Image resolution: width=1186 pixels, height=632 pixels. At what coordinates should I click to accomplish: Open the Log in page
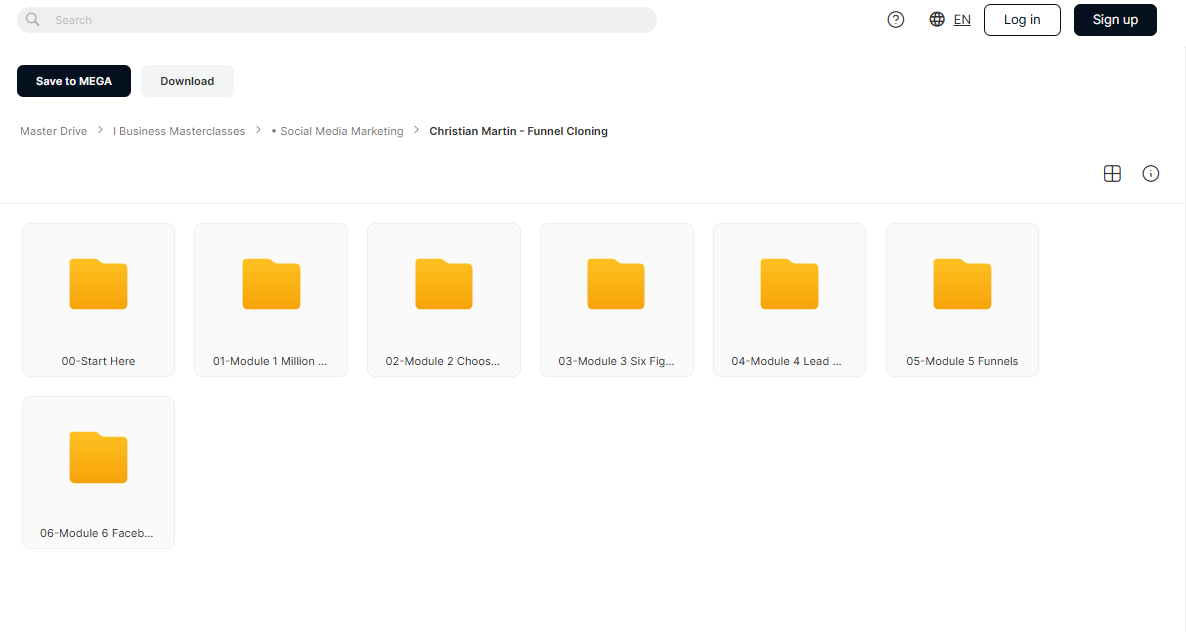click(1022, 20)
